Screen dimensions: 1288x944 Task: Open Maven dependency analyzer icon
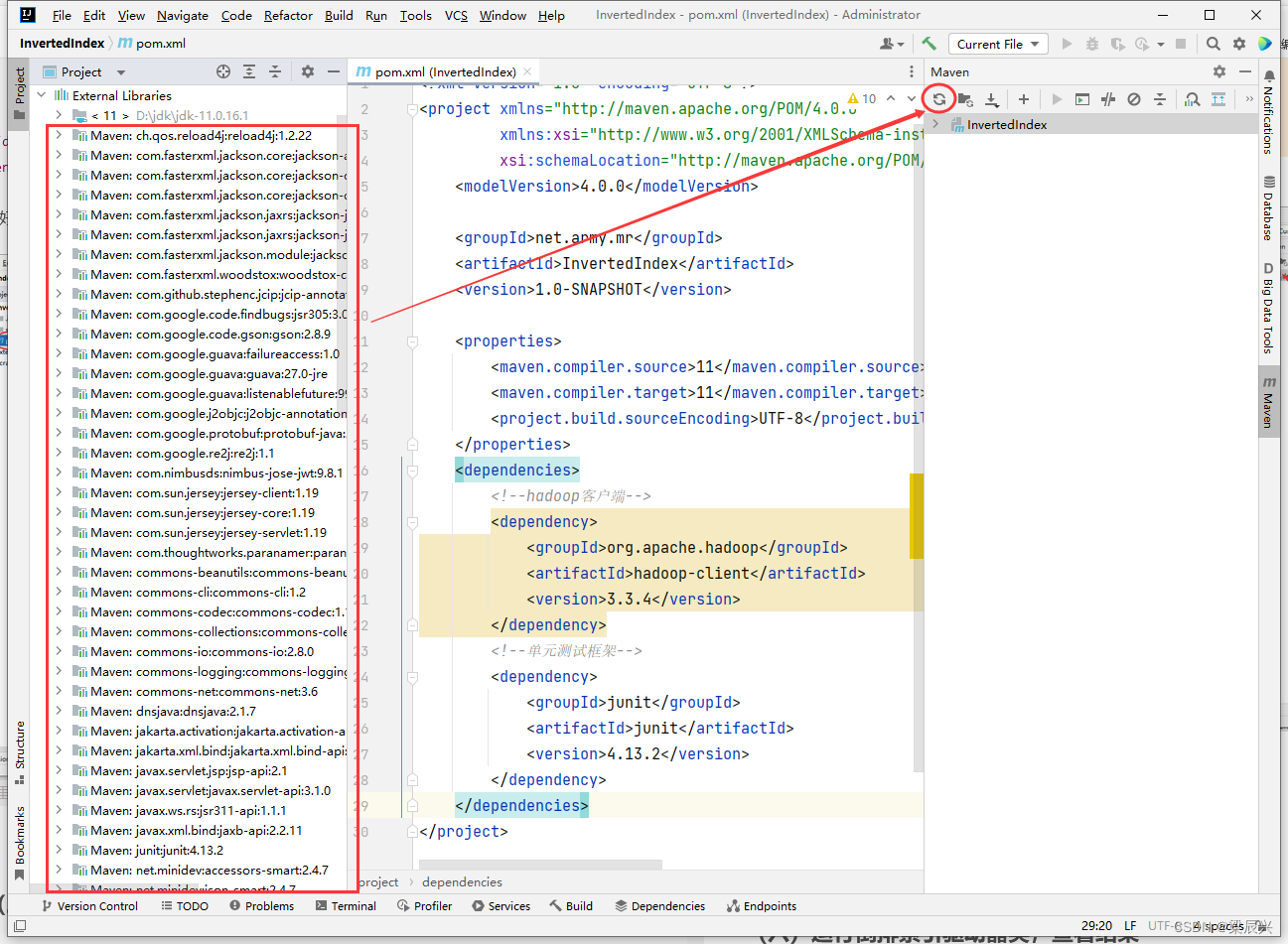pos(1193,99)
